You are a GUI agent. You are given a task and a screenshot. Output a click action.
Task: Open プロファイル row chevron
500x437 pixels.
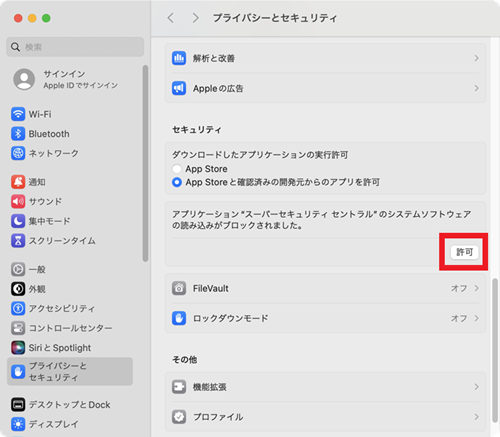[476, 417]
